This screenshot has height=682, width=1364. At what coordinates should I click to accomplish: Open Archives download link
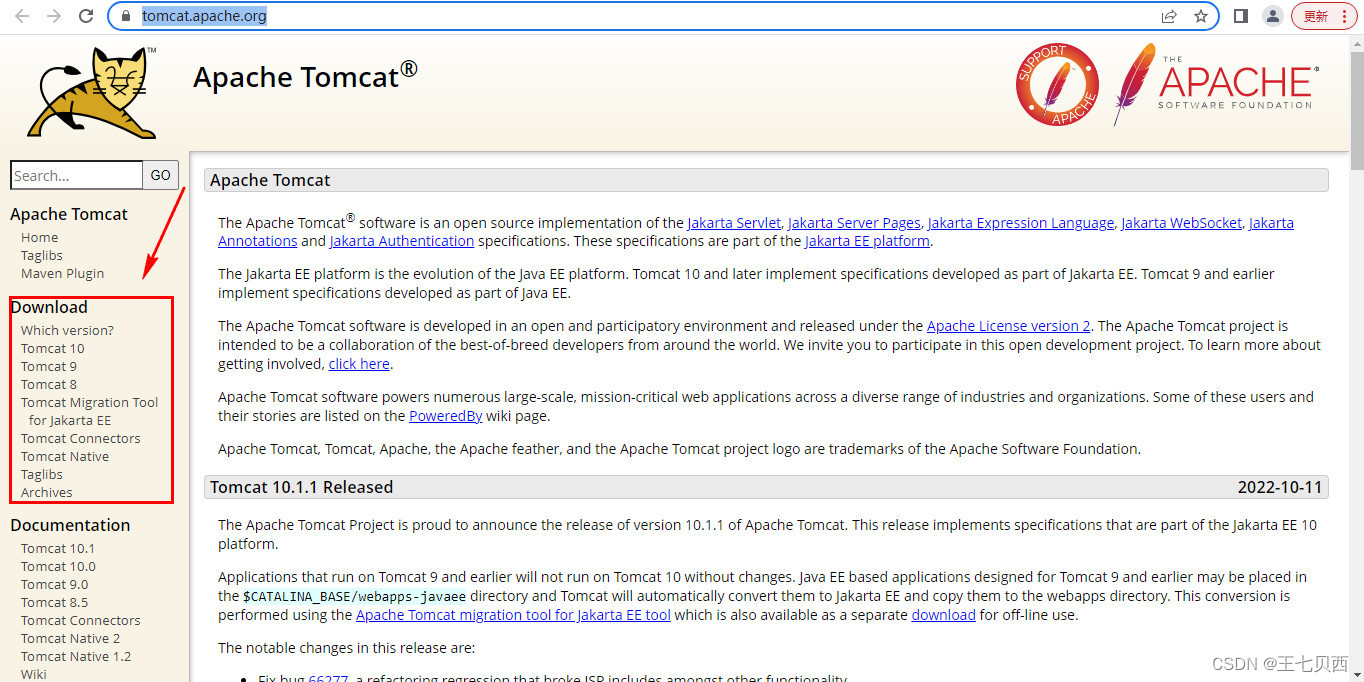47,492
